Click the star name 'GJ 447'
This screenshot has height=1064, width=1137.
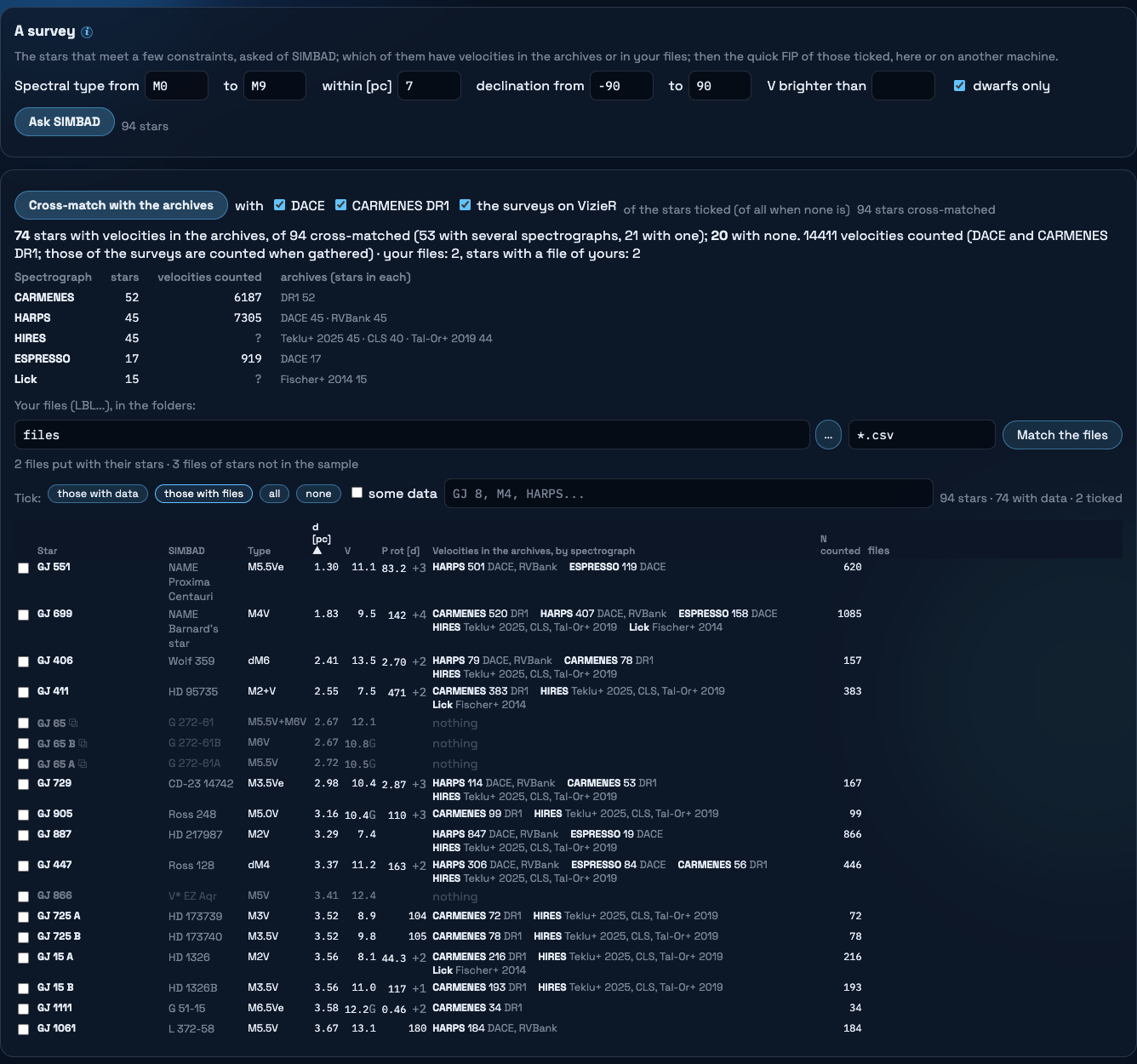pos(54,865)
